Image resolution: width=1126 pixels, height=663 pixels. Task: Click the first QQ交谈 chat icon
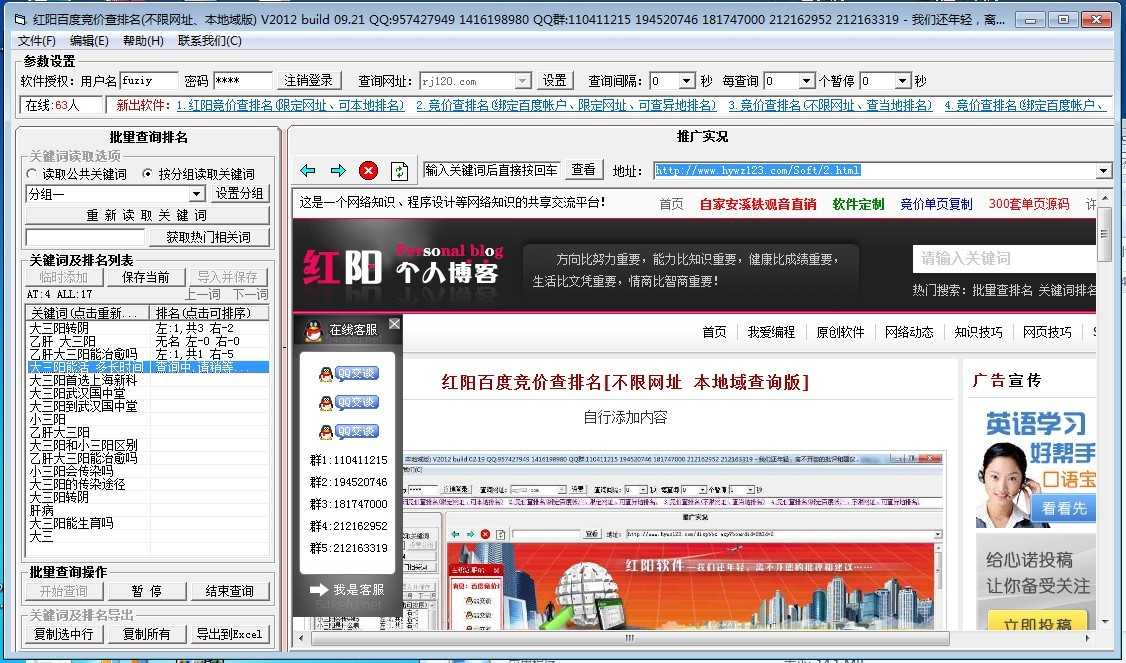[x=348, y=374]
